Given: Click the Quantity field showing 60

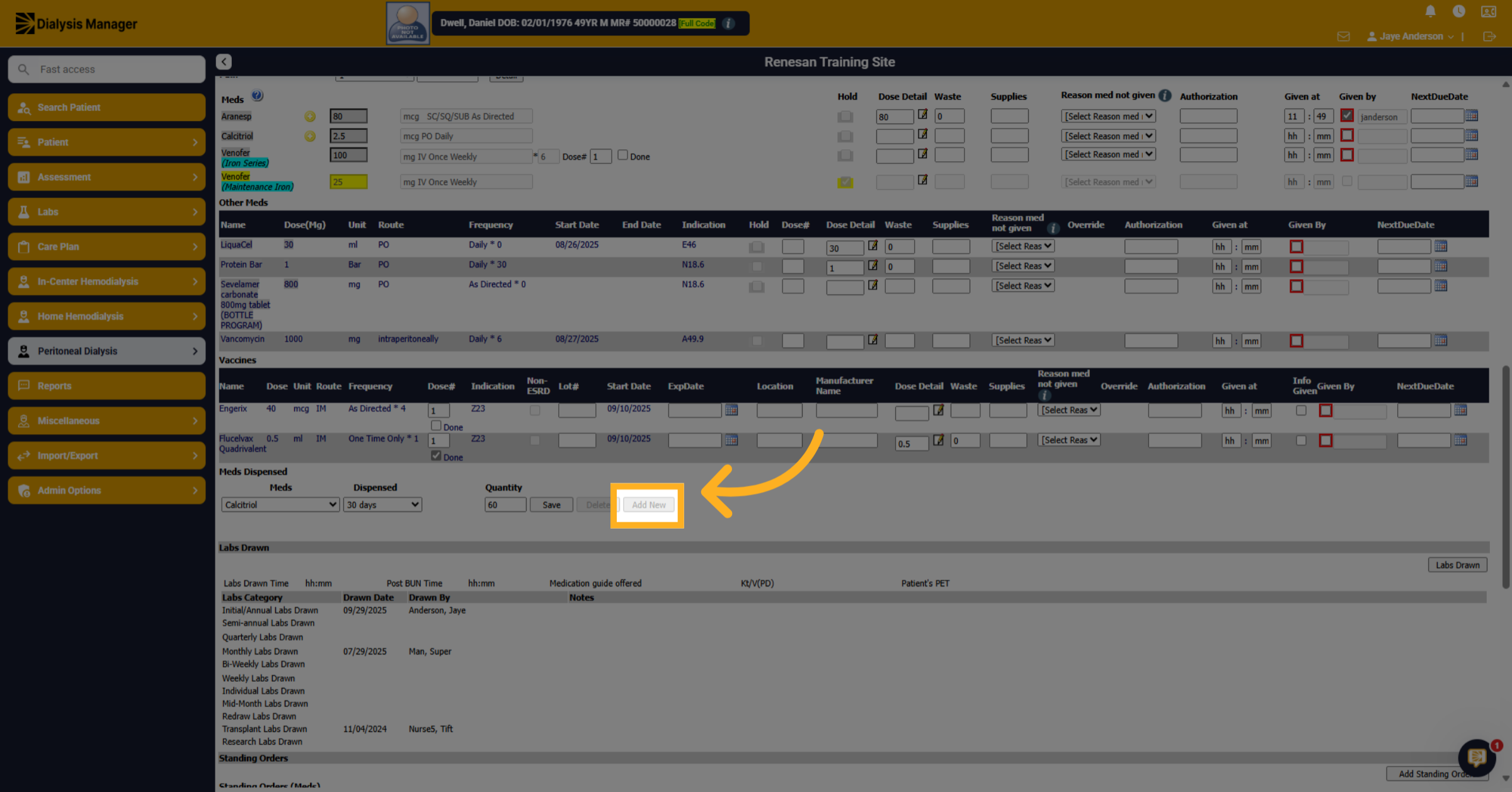Looking at the screenshot, I should [x=505, y=505].
